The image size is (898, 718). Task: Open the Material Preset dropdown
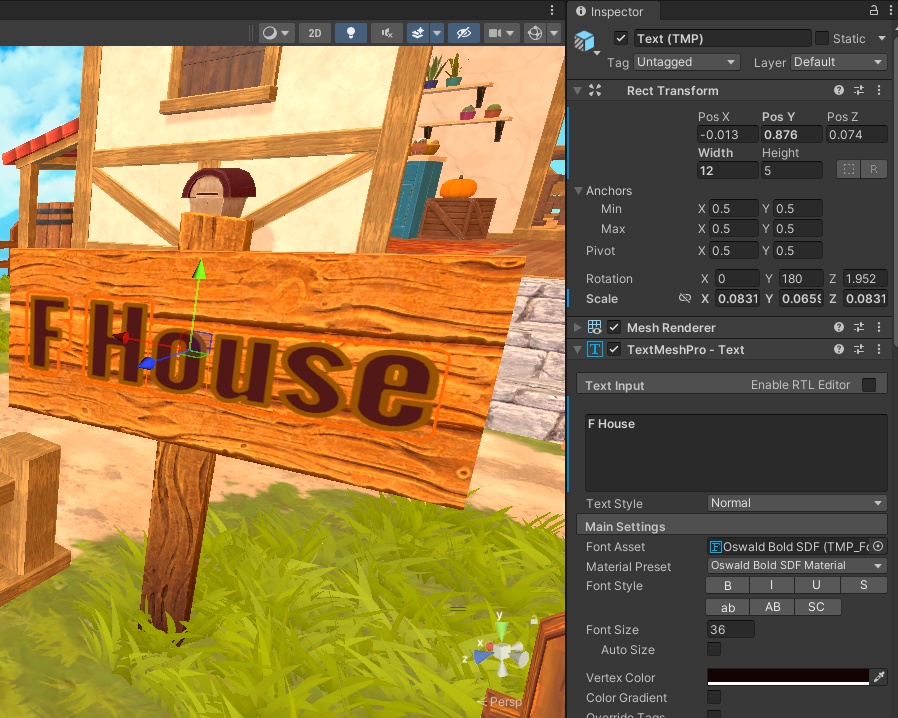(x=795, y=565)
